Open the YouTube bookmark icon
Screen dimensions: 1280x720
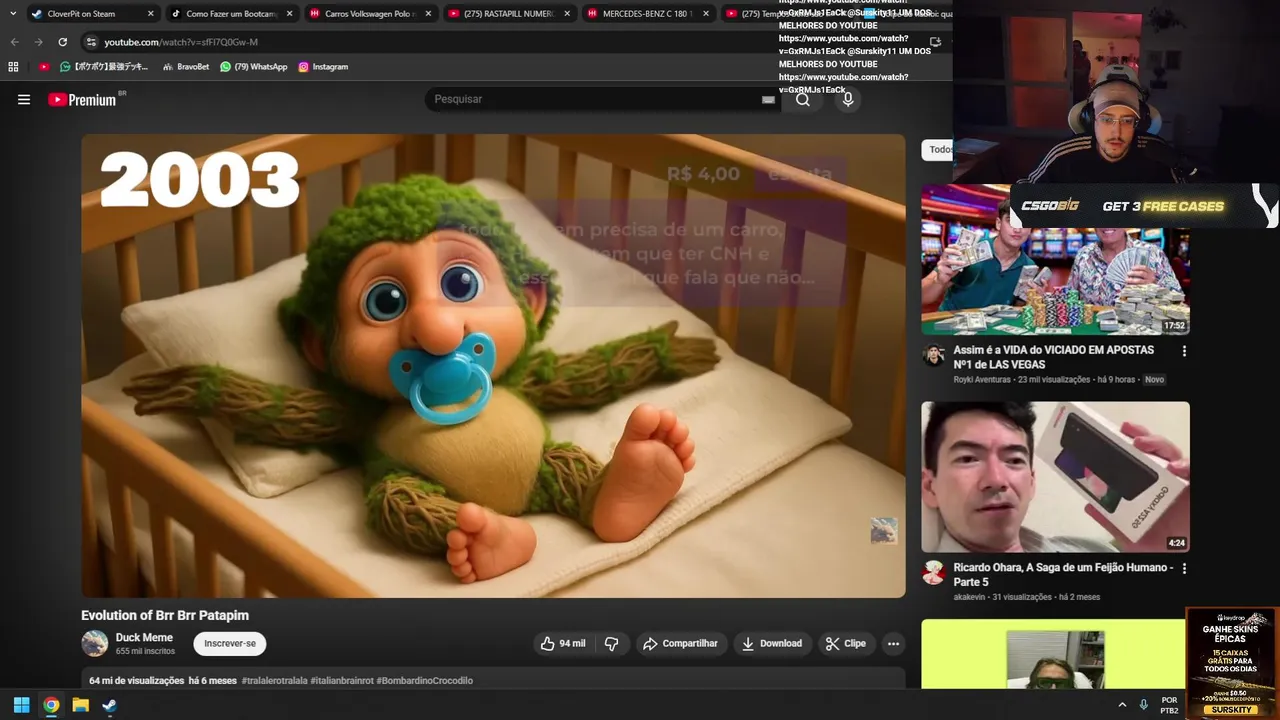tap(44, 67)
